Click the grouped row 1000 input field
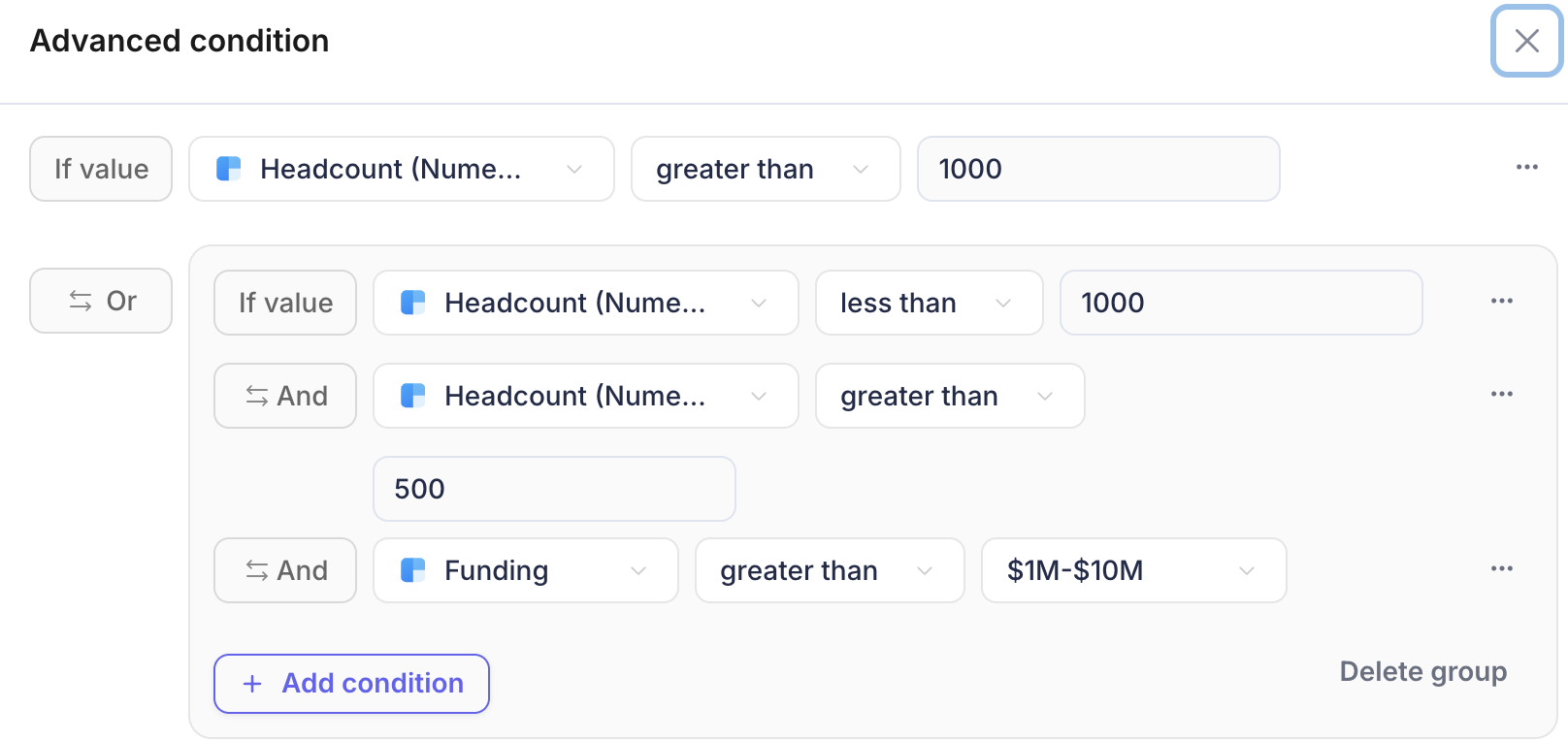This screenshot has width=1568, height=741. [1241, 303]
